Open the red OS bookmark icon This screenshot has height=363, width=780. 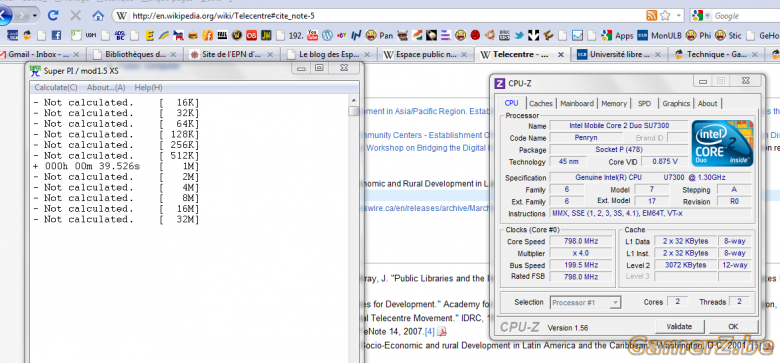[252, 35]
